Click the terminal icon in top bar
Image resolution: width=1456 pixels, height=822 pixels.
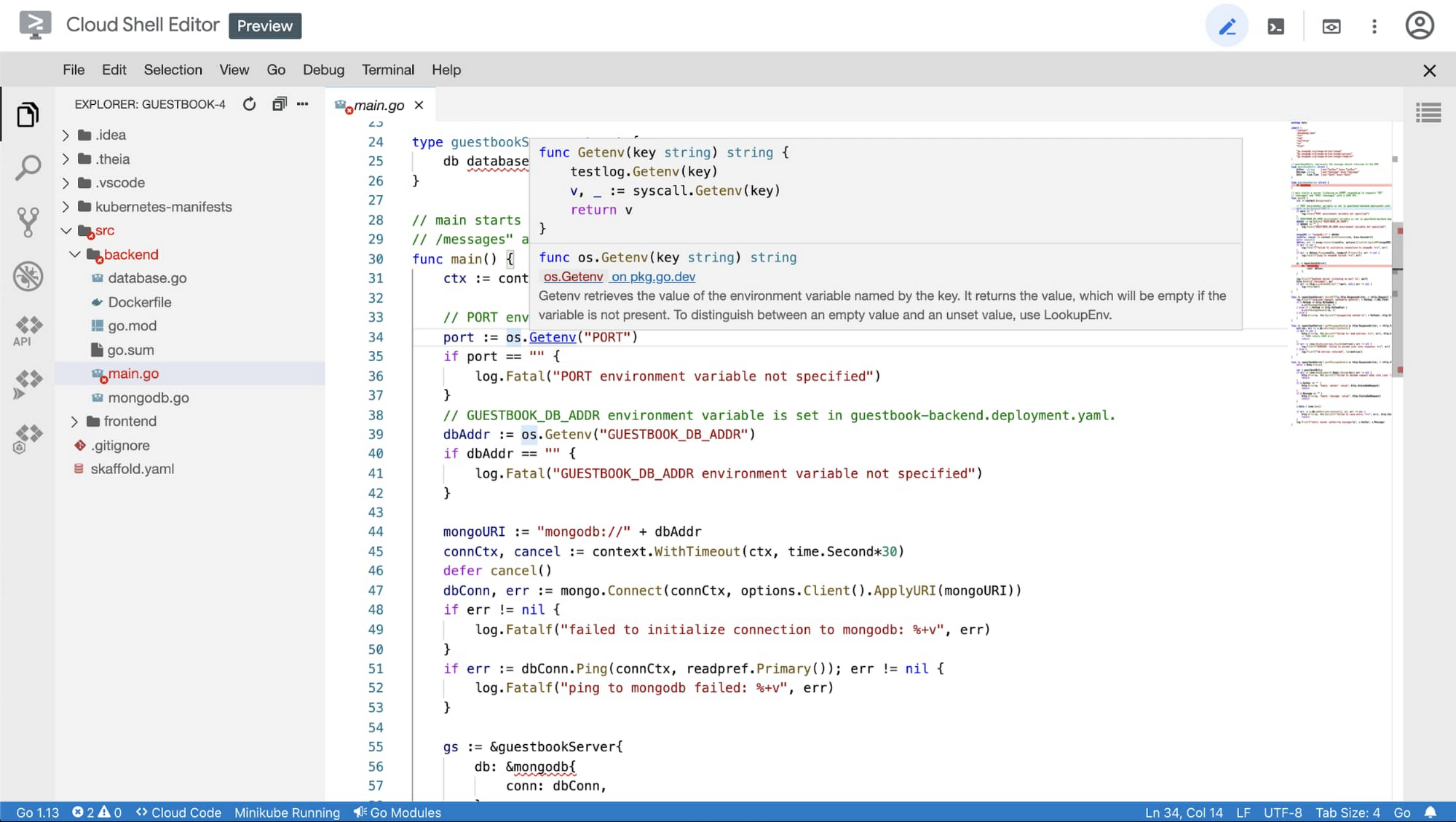pos(1276,26)
